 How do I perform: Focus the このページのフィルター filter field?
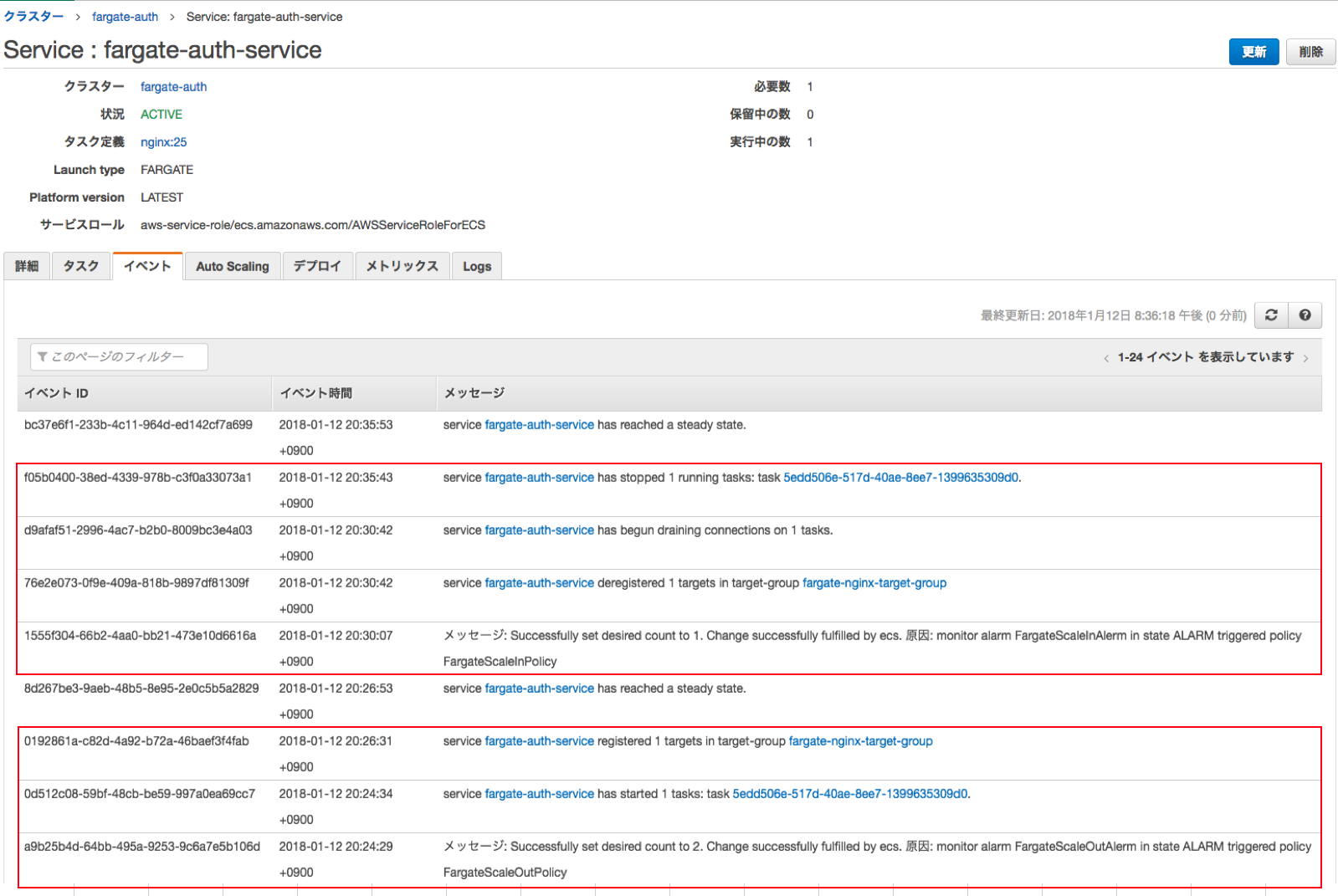[x=119, y=357]
